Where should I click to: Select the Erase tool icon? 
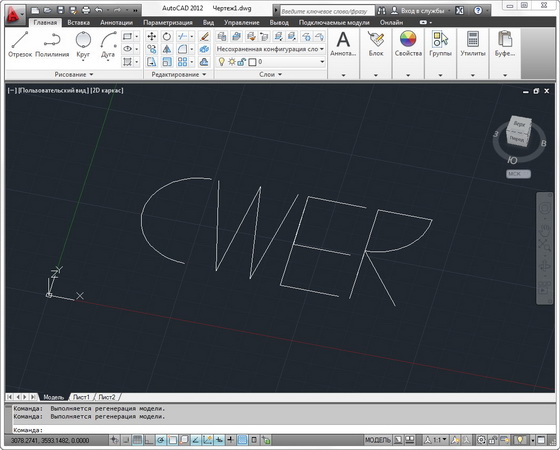[x=204, y=36]
